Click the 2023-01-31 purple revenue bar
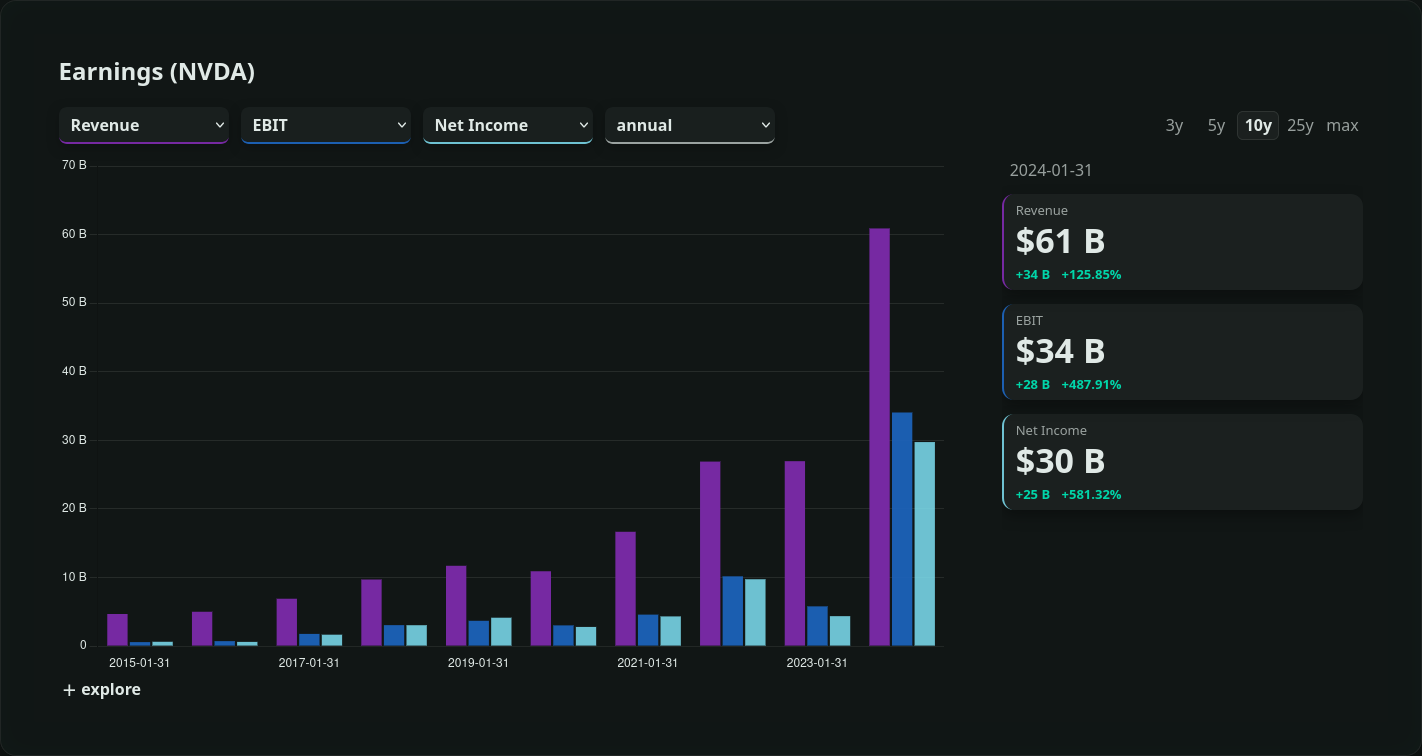This screenshot has width=1422, height=756. tap(795, 555)
